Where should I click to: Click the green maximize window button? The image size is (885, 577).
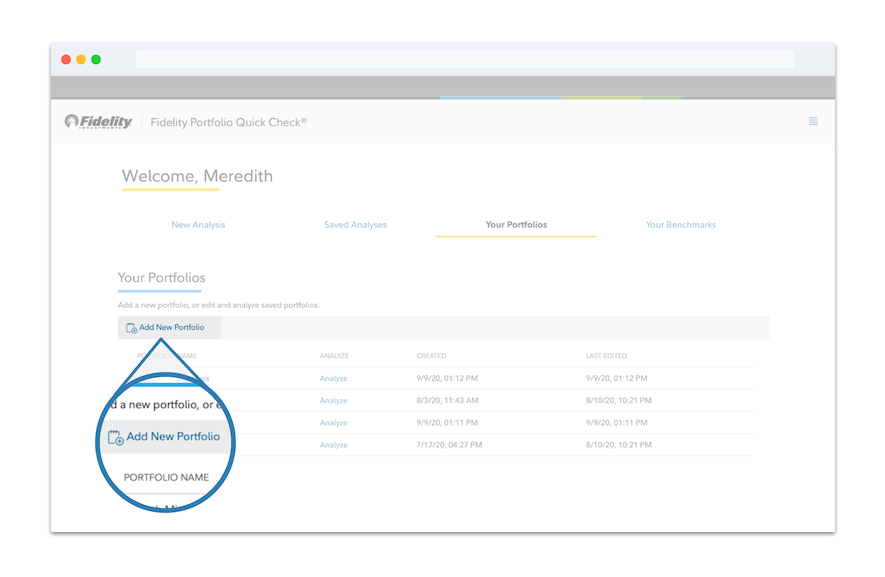[x=96, y=60]
